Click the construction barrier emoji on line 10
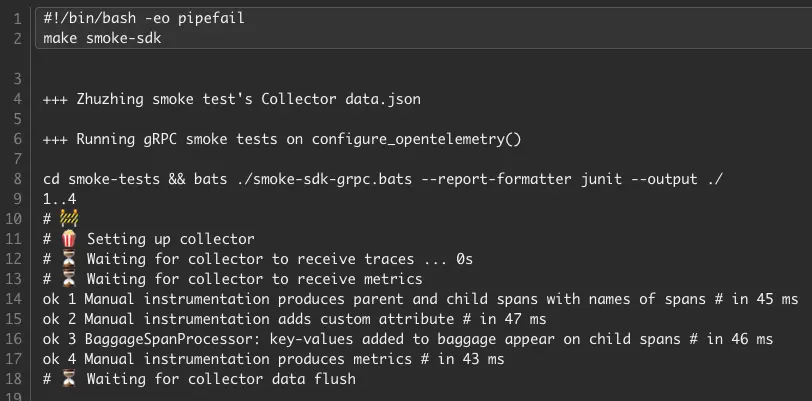 pyautogui.click(x=68, y=219)
